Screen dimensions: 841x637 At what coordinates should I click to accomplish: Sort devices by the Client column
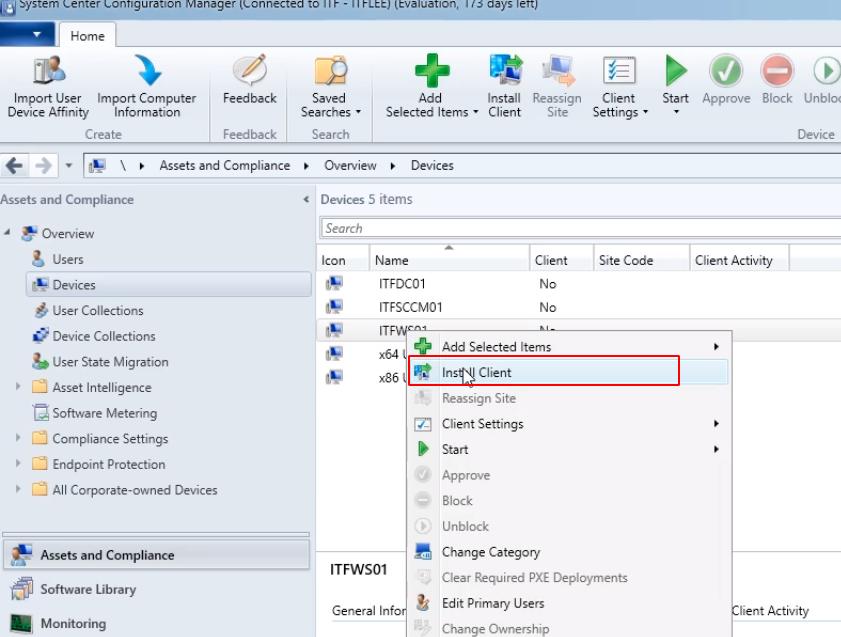(561, 260)
